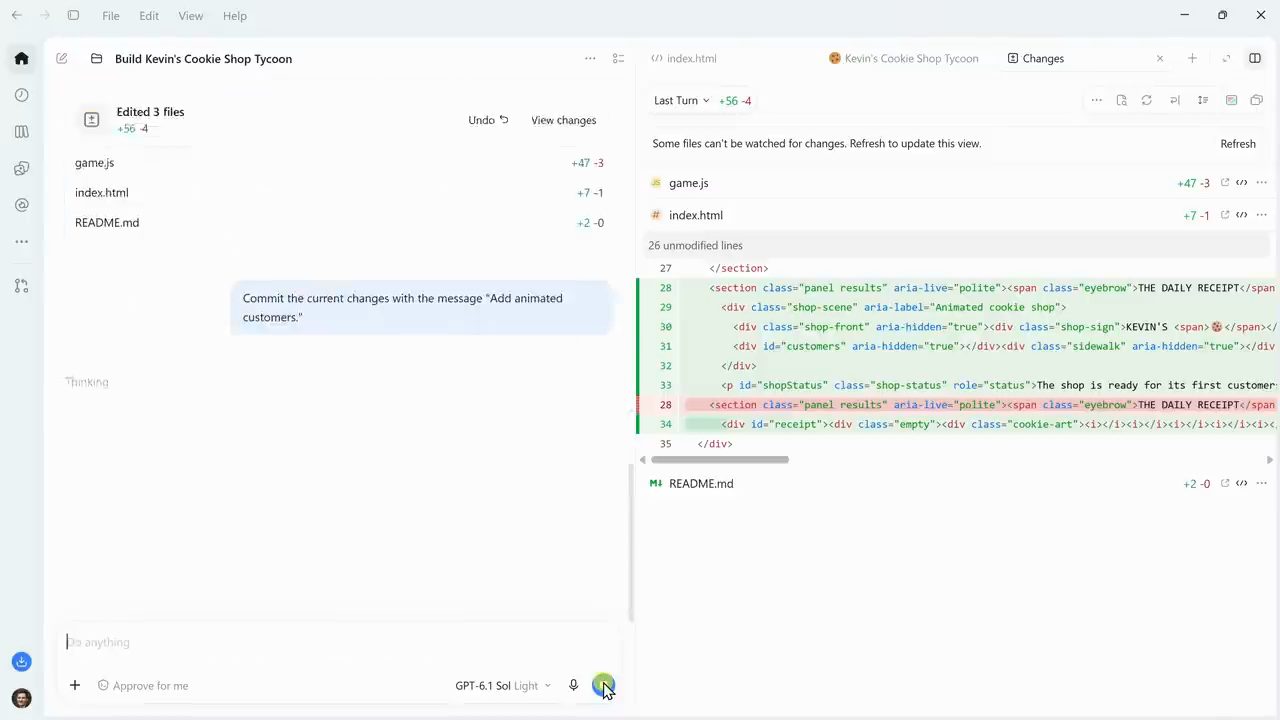Image resolution: width=1280 pixels, height=720 pixels.
Task: Click the View changes button
Action: (x=563, y=120)
